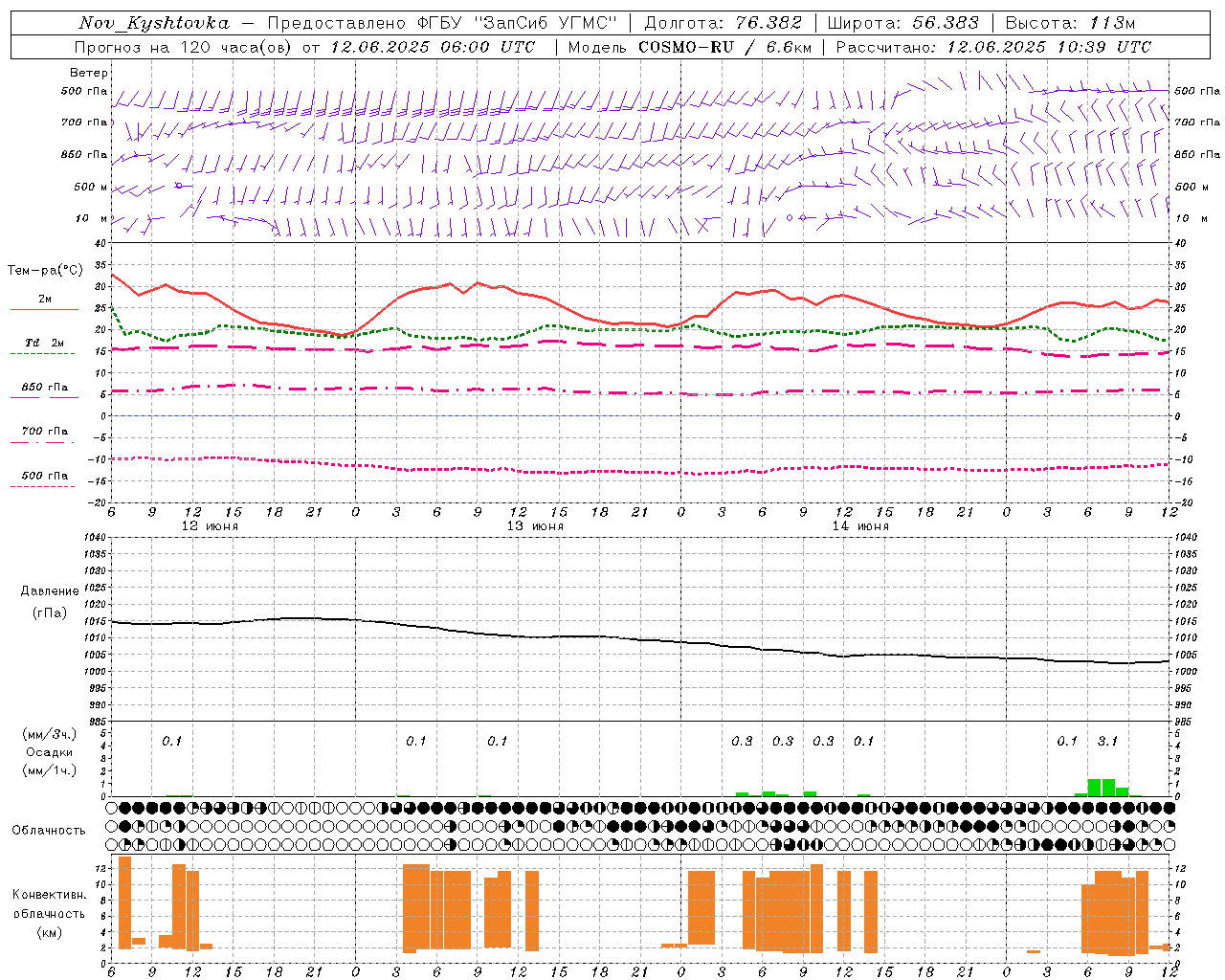Click the '10 м' wind level label on left
Viewport: 1225px width, 980px height.
pyautogui.click(x=92, y=218)
